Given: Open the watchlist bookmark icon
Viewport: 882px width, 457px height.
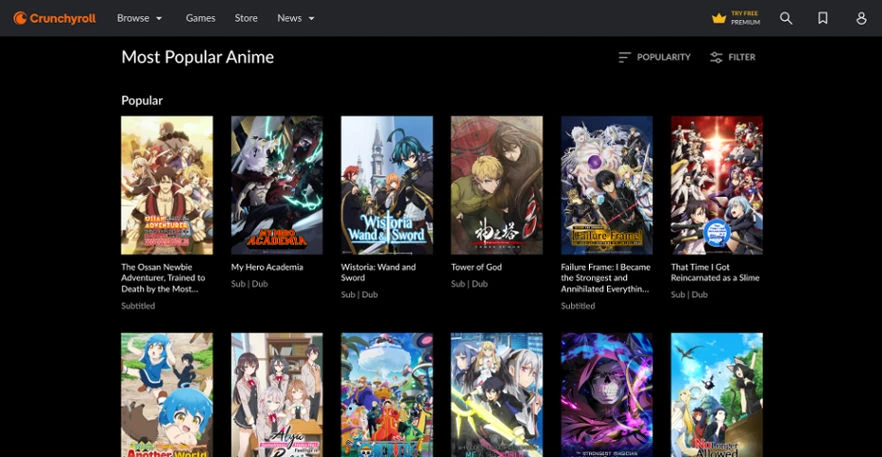Looking at the screenshot, I should [x=822, y=19].
